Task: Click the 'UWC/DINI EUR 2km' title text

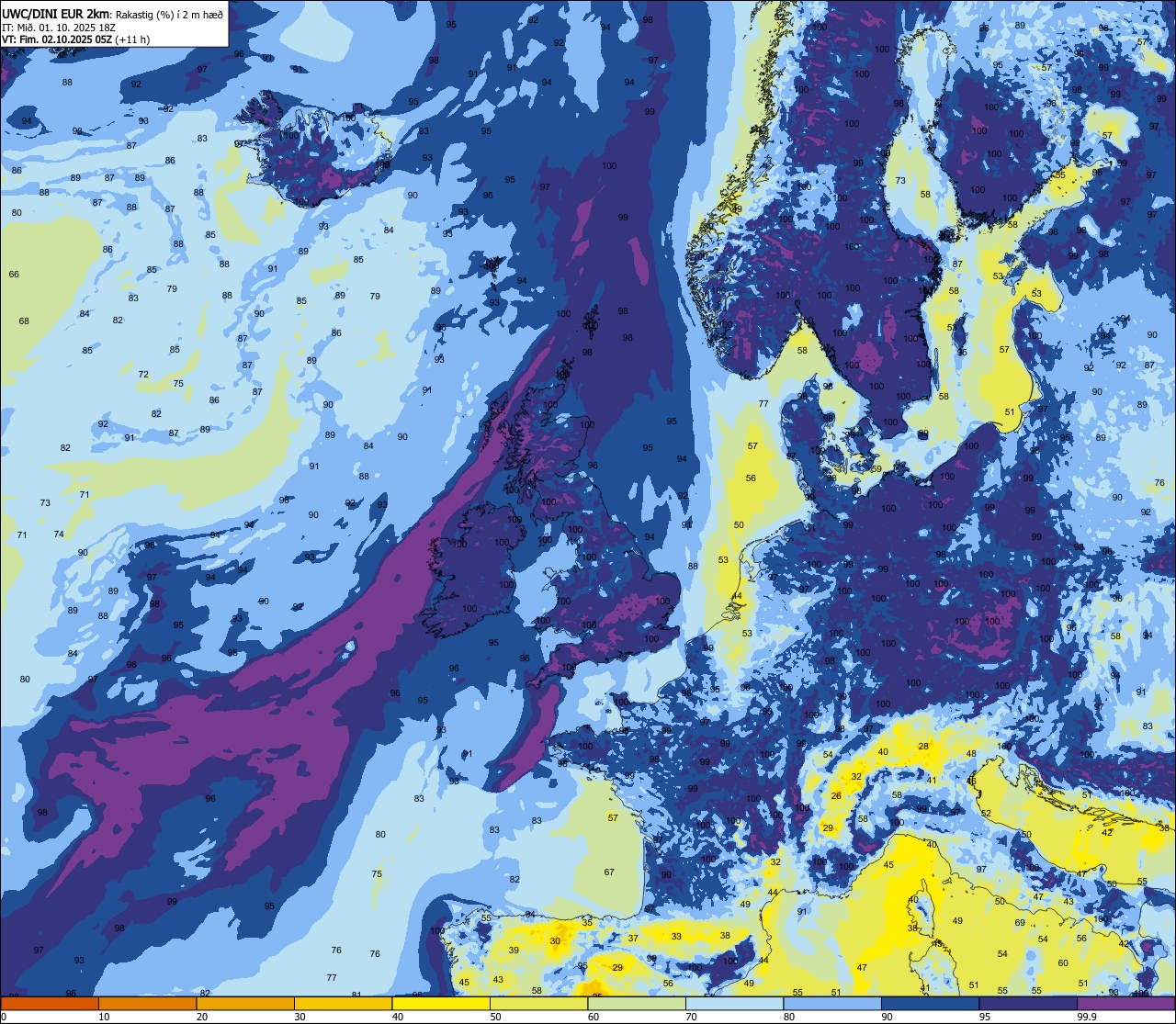Action: pyautogui.click(x=57, y=13)
